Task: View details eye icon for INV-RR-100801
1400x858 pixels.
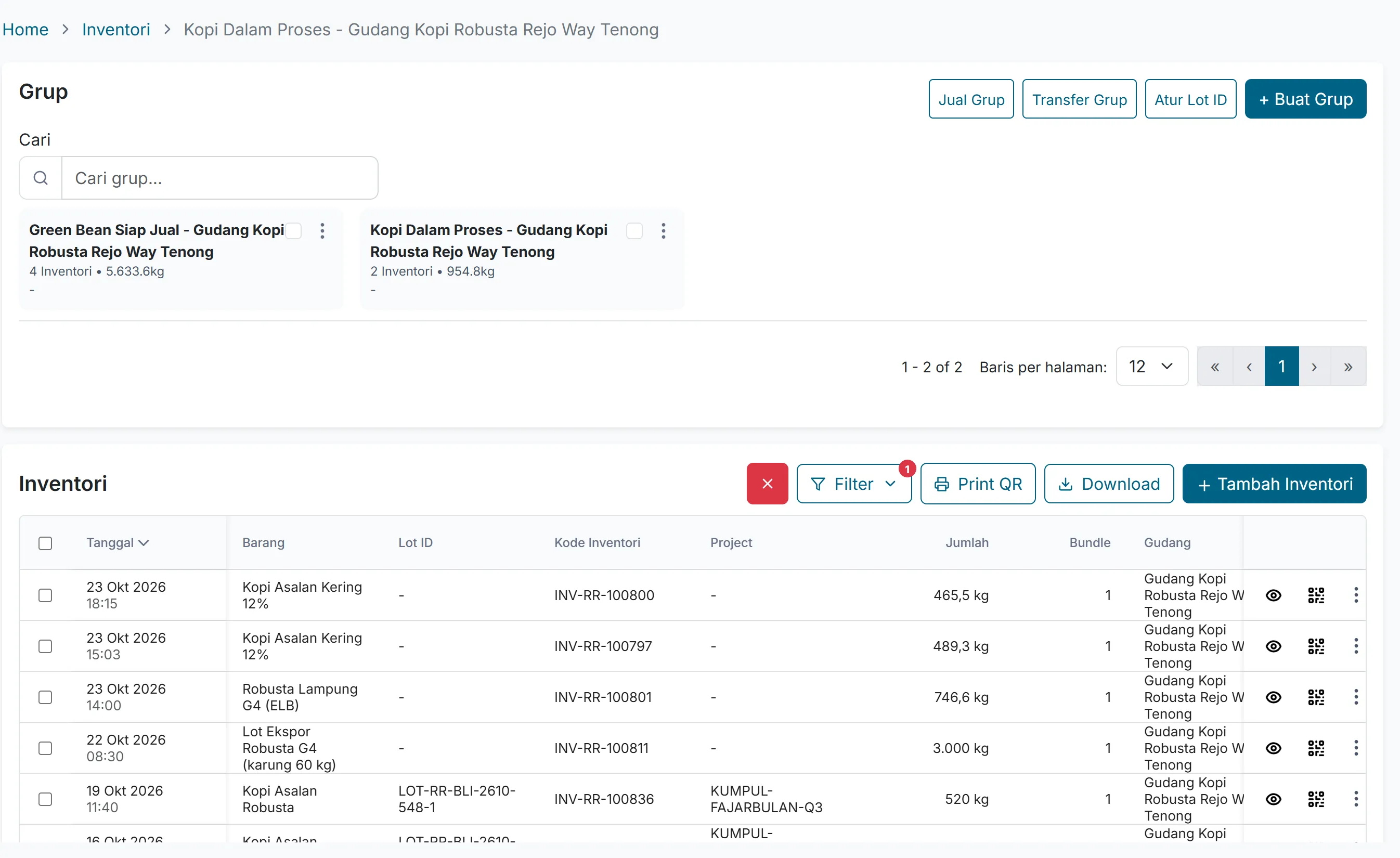Action: 1273,697
